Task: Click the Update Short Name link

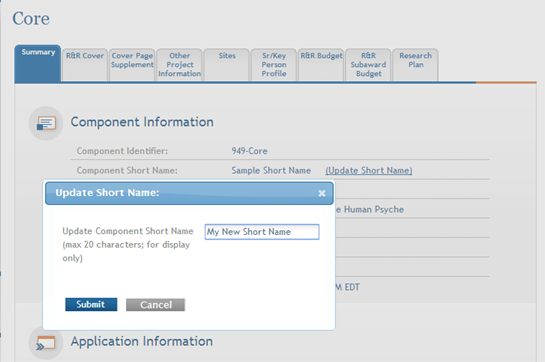Action: tap(369, 170)
